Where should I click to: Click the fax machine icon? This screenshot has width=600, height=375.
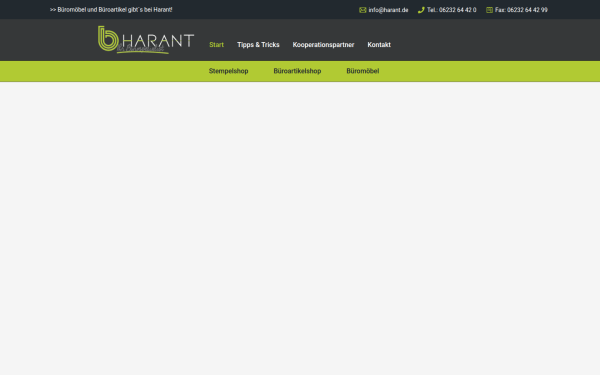489,10
